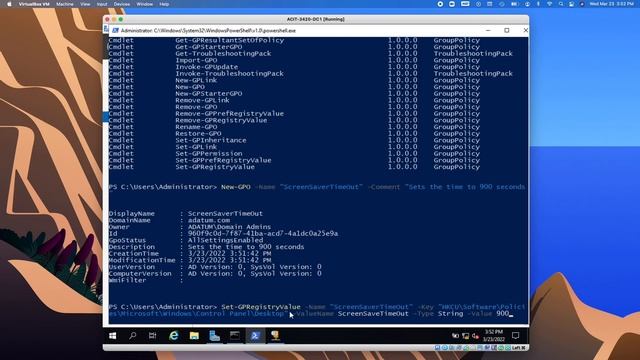
Task: Click the text Set-GPRegistryValue in cmdlet list
Action: (x=215, y=167)
